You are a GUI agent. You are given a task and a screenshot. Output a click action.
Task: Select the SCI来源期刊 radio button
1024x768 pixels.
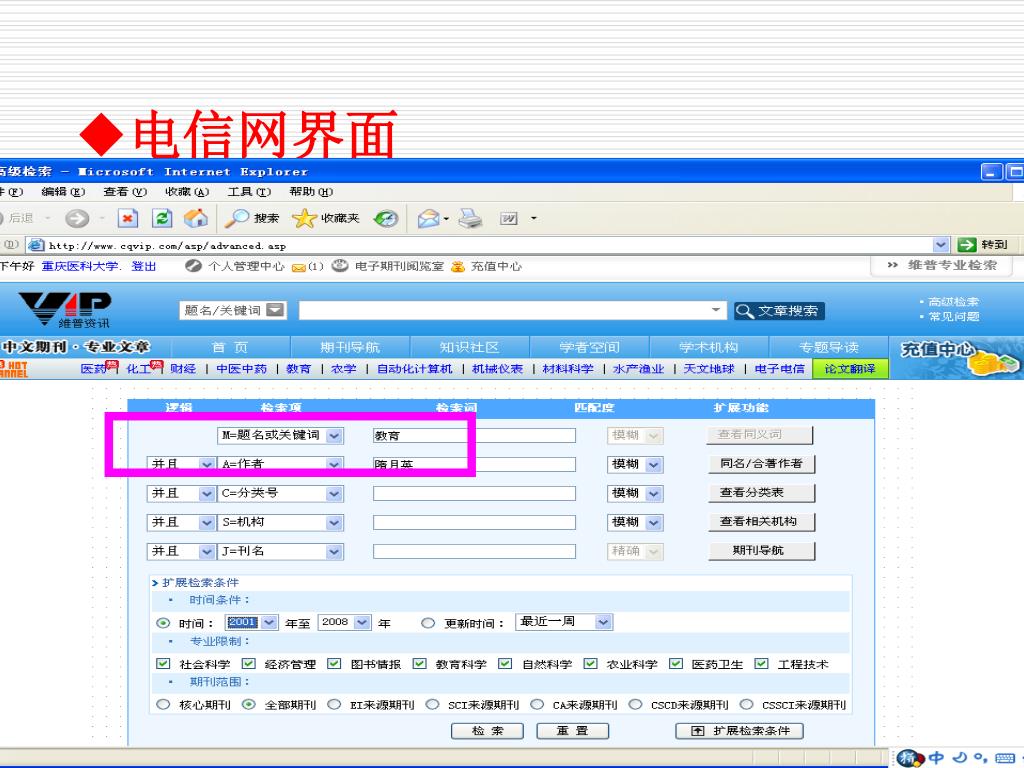tap(432, 705)
